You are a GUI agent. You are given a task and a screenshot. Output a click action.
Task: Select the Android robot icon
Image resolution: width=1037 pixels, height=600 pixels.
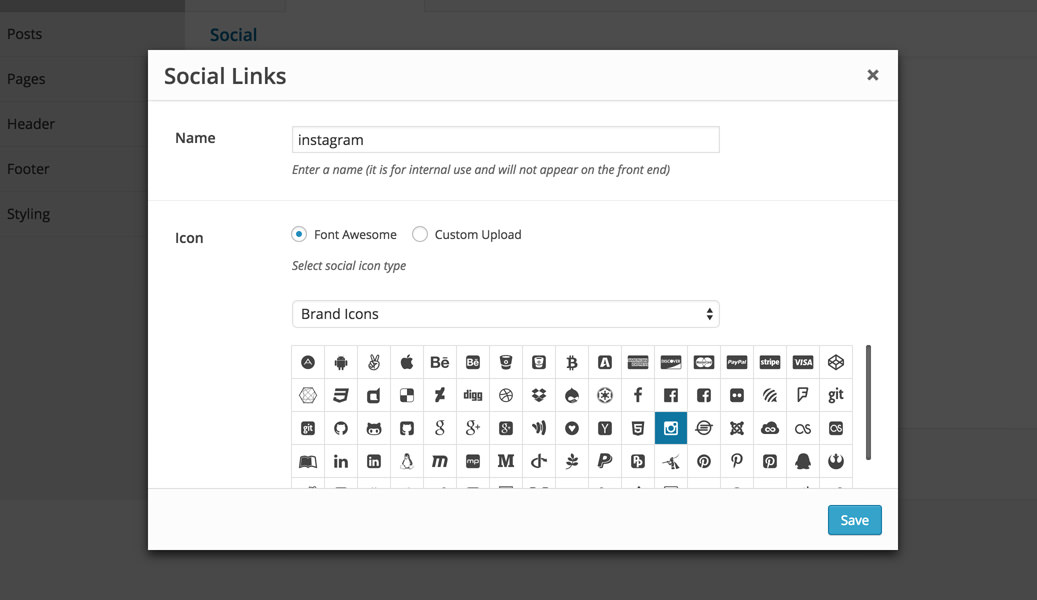coord(341,362)
